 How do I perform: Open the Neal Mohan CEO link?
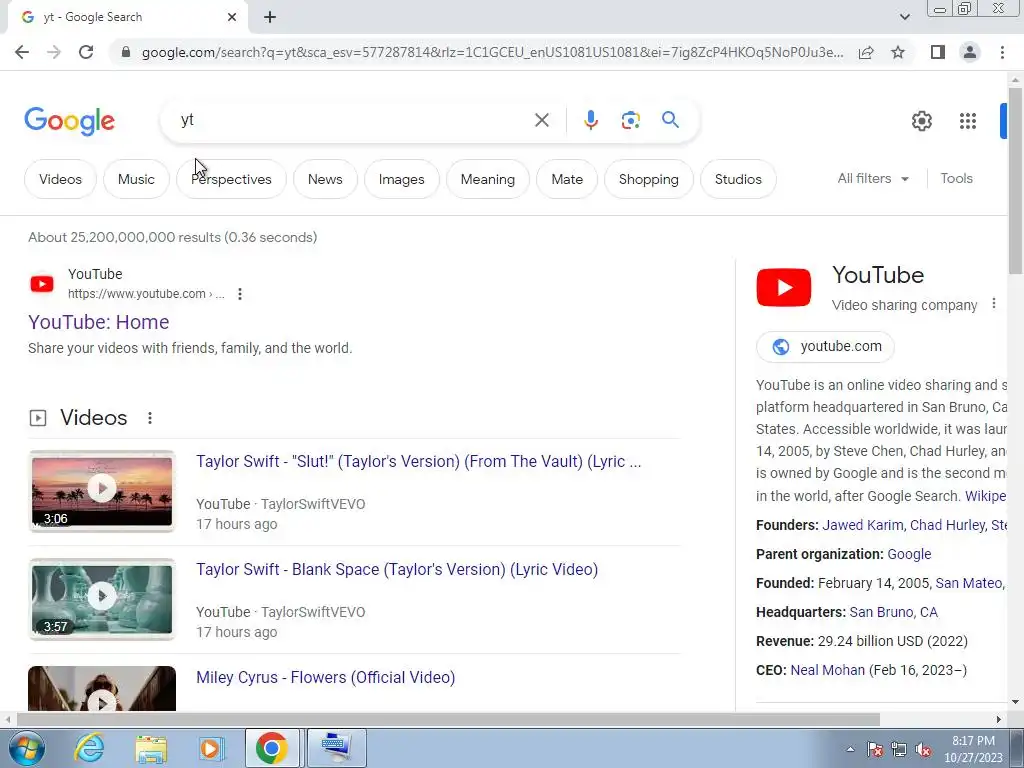click(827, 670)
